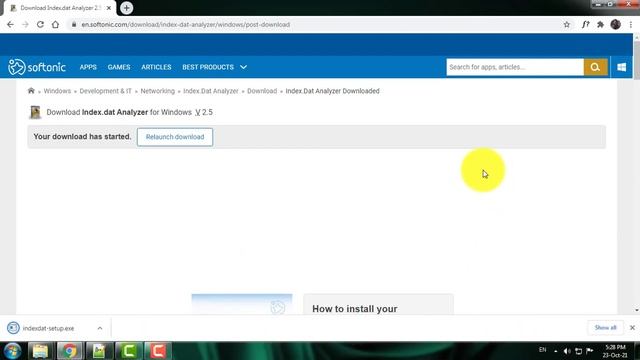Select the Download Index.dat Analyzer tab
Viewport: 640px width, 360px height.
tap(59, 8)
